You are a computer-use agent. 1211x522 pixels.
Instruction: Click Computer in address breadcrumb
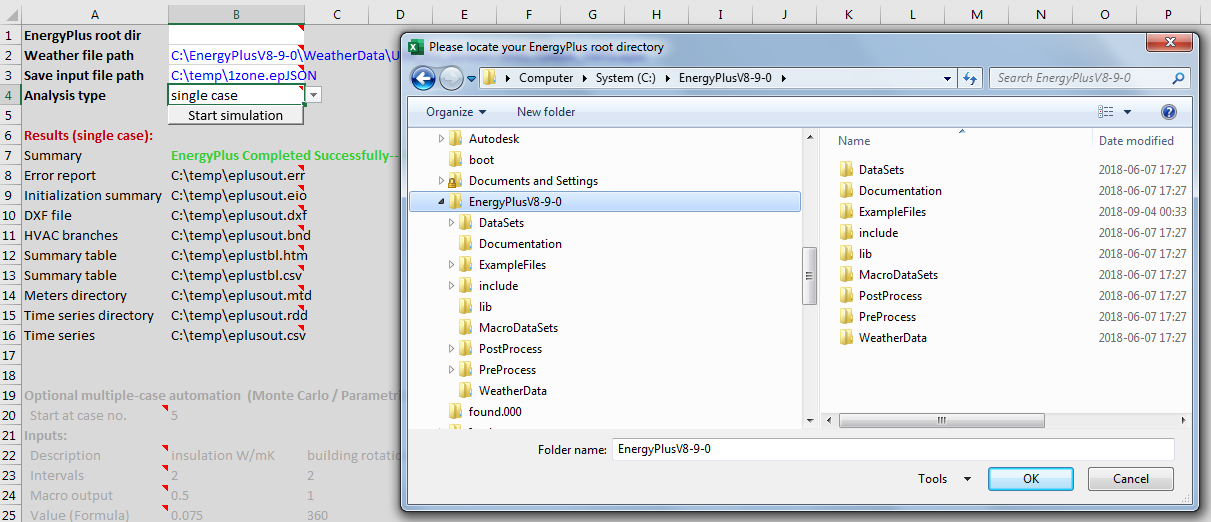(x=546, y=78)
